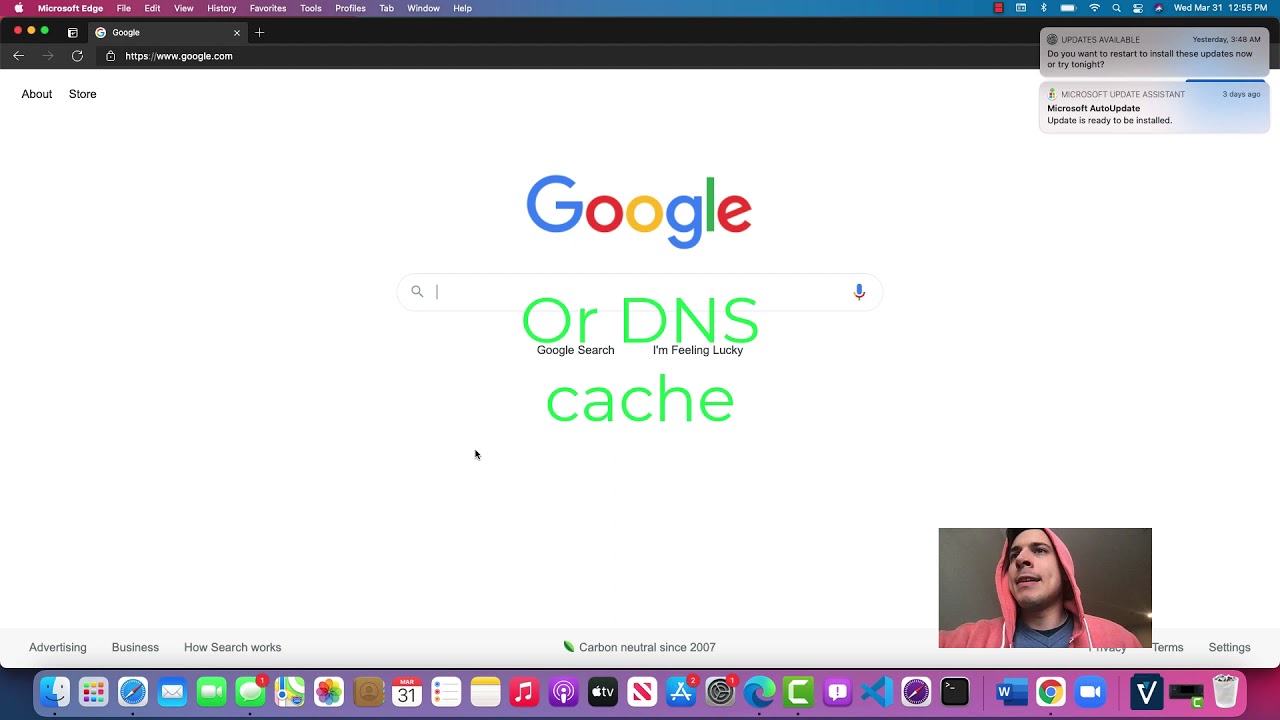Open Photos from the dock
The image size is (1280, 720).
click(x=329, y=691)
